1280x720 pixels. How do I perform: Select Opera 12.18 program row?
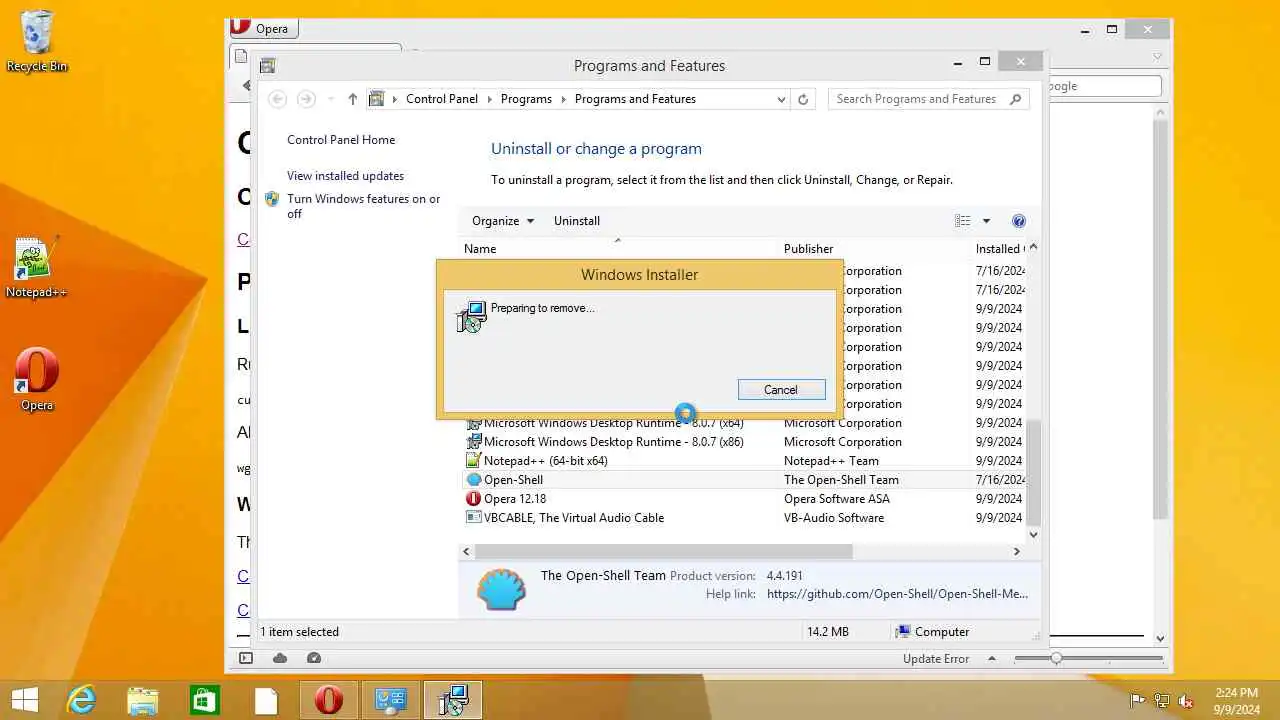tap(745, 499)
